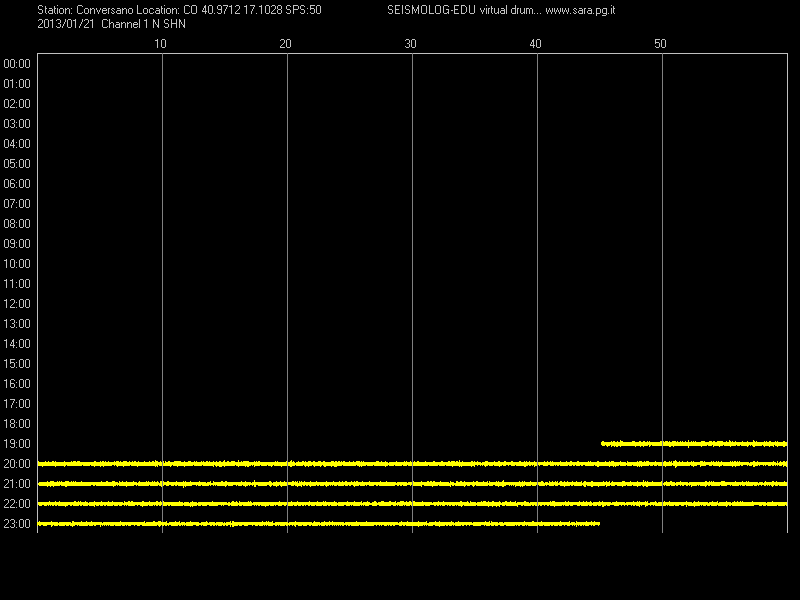Click the 01:00 hour label
The width and height of the screenshot is (800, 600).
point(17,84)
